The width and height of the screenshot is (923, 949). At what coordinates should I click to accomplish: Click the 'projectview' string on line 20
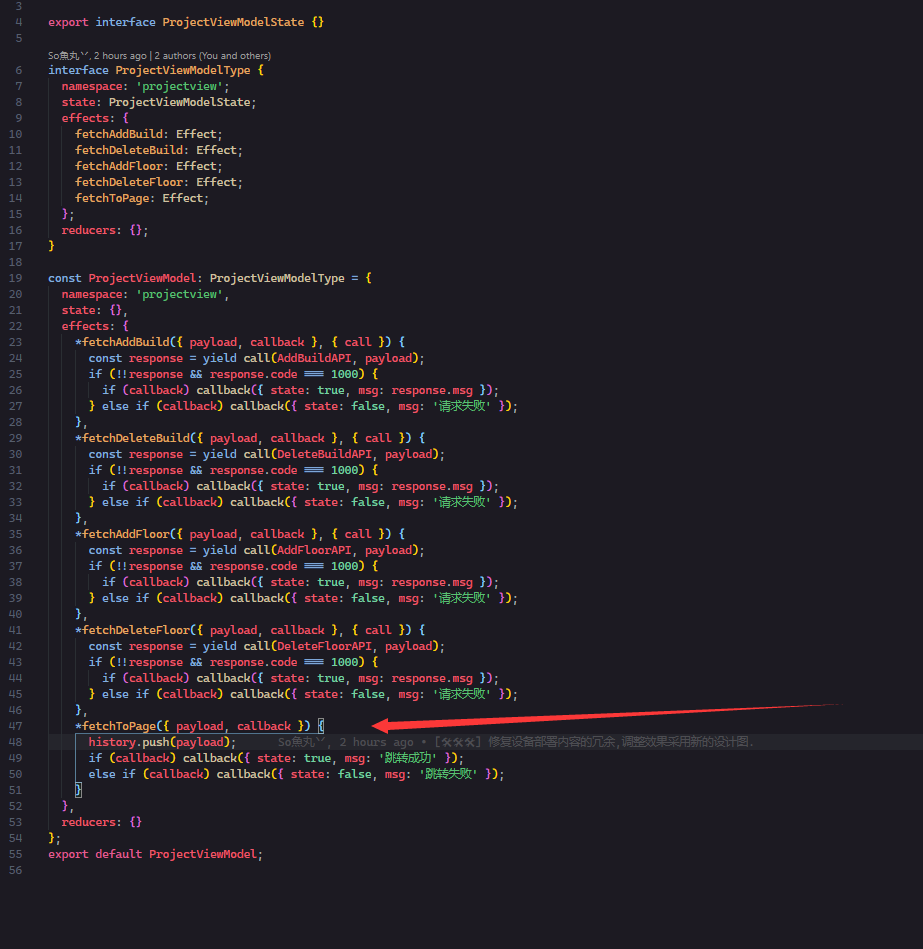pyautogui.click(x=180, y=295)
